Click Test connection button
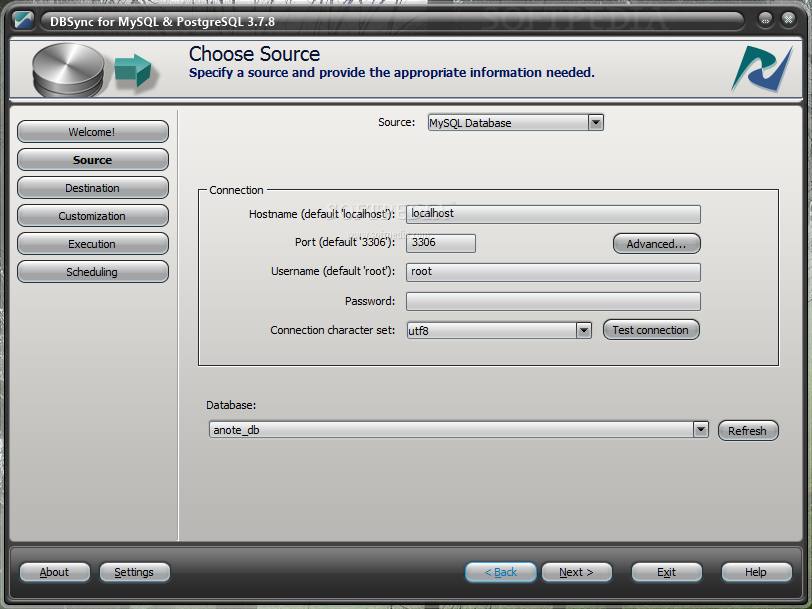The width and height of the screenshot is (812, 609). pos(651,330)
